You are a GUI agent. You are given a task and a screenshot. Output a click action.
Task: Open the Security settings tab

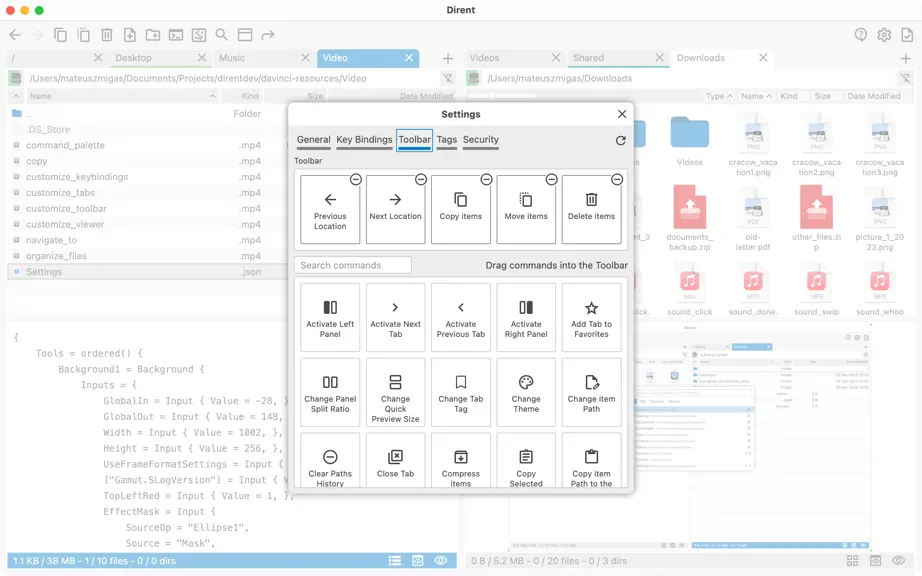(x=480, y=140)
